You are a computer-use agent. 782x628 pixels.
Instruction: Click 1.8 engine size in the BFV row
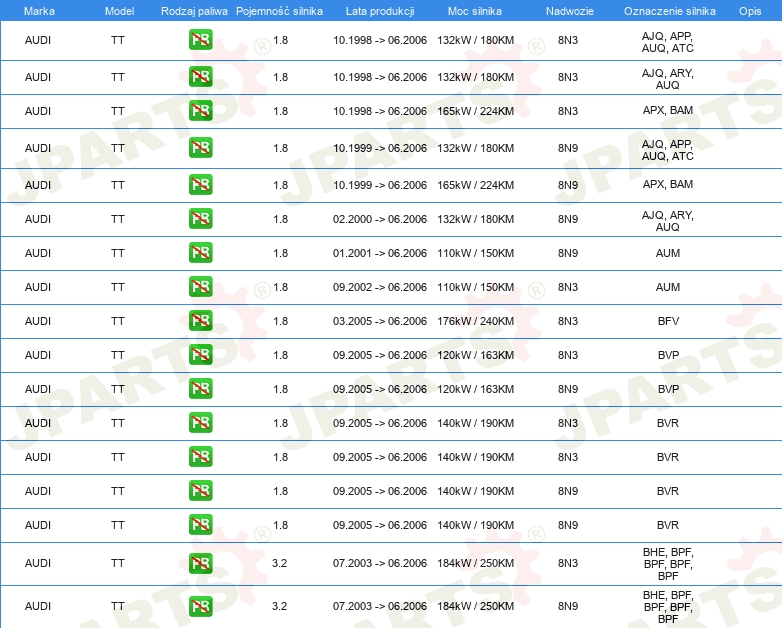280,321
